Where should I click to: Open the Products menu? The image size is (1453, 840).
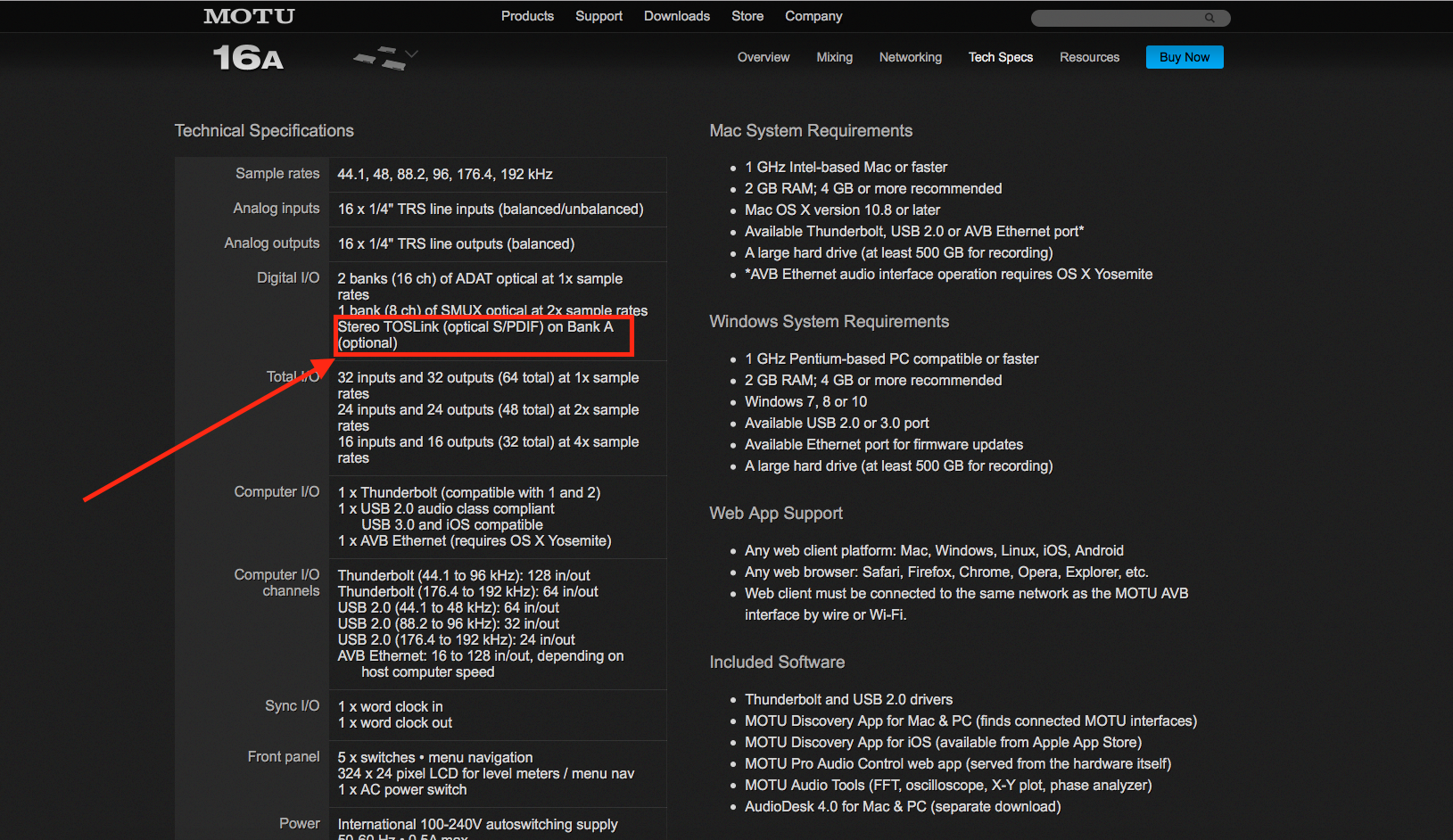(x=527, y=16)
